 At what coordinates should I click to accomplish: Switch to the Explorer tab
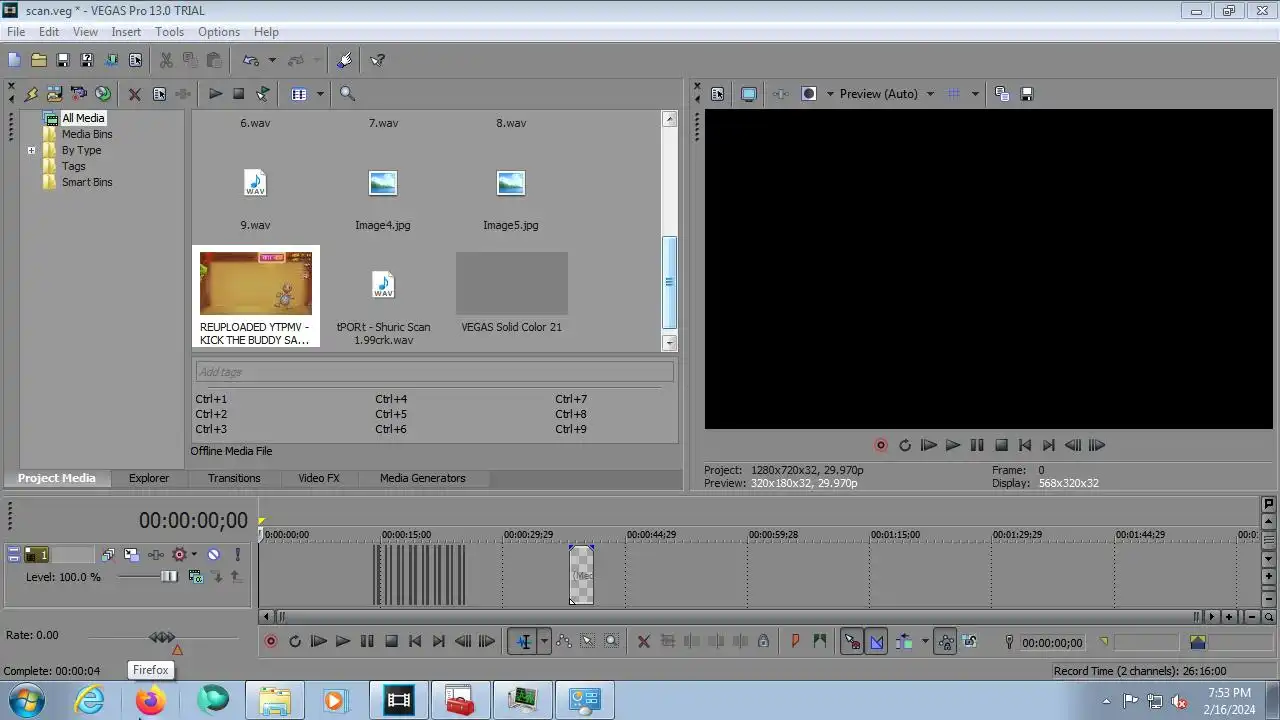148,478
